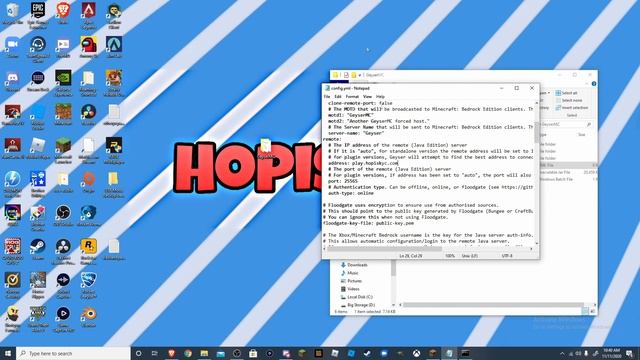Select Downloads in Explorer navigation pane
Image resolution: width=640 pixels, height=360 pixels.
[354, 265]
